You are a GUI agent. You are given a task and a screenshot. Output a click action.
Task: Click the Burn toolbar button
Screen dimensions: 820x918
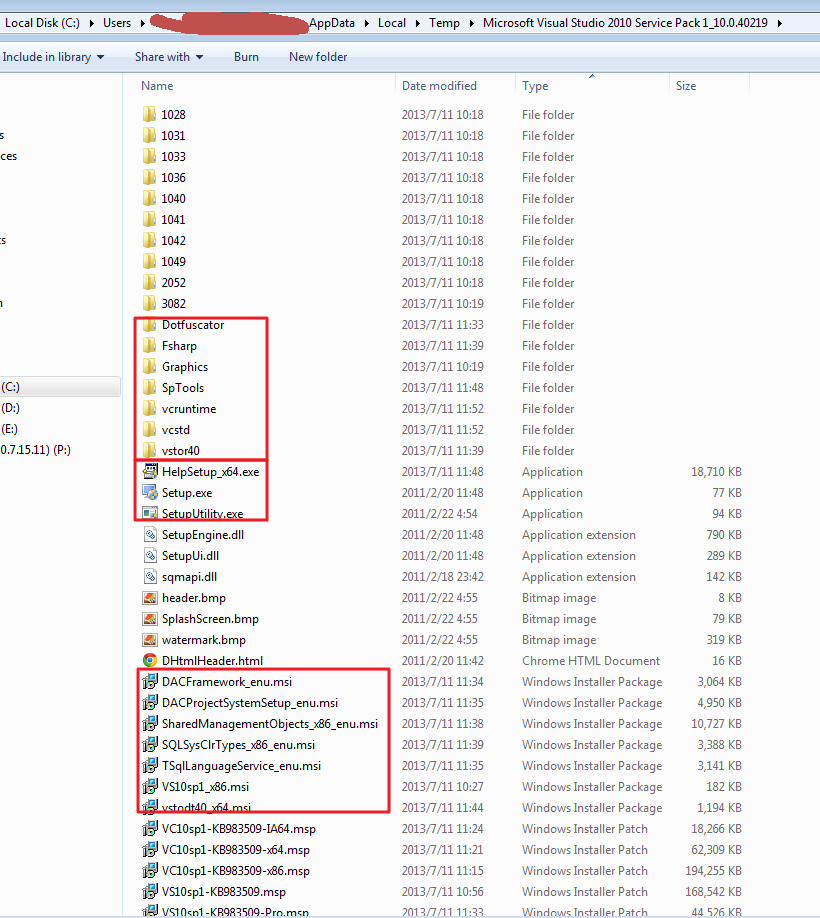[246, 57]
